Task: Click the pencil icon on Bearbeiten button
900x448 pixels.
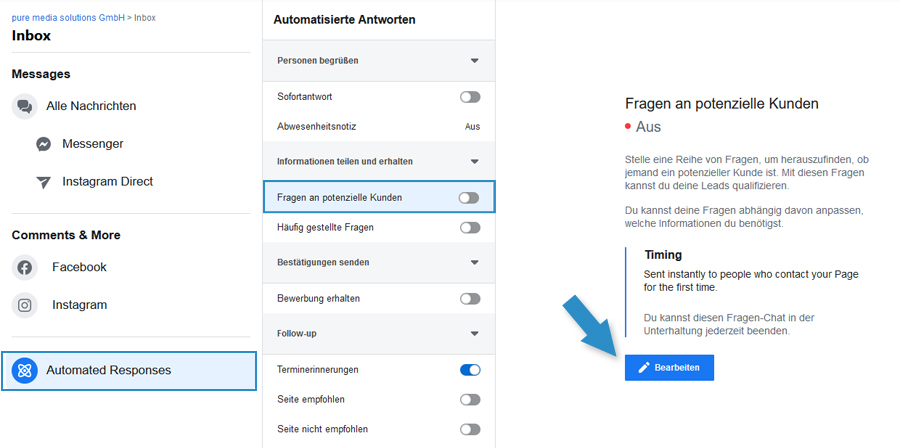Action: (x=644, y=368)
